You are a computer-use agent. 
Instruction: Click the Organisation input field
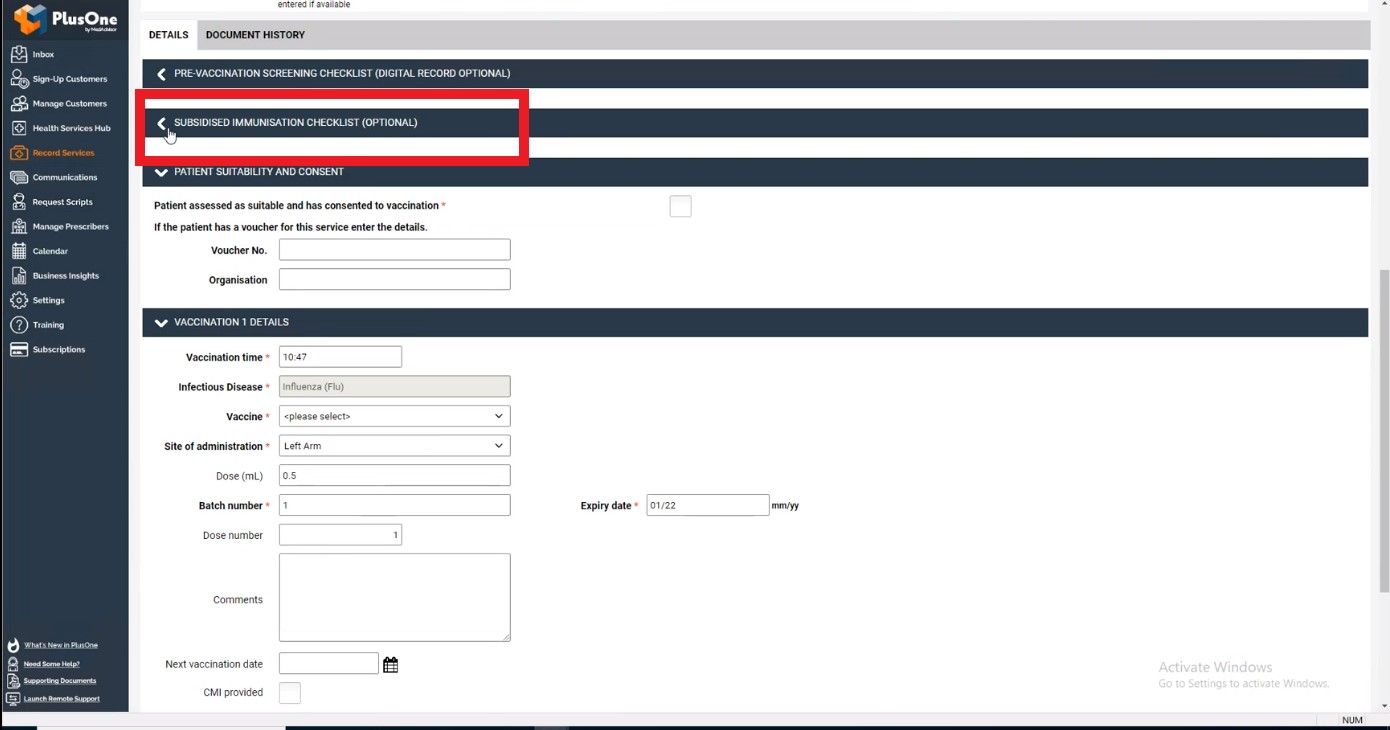pos(395,280)
